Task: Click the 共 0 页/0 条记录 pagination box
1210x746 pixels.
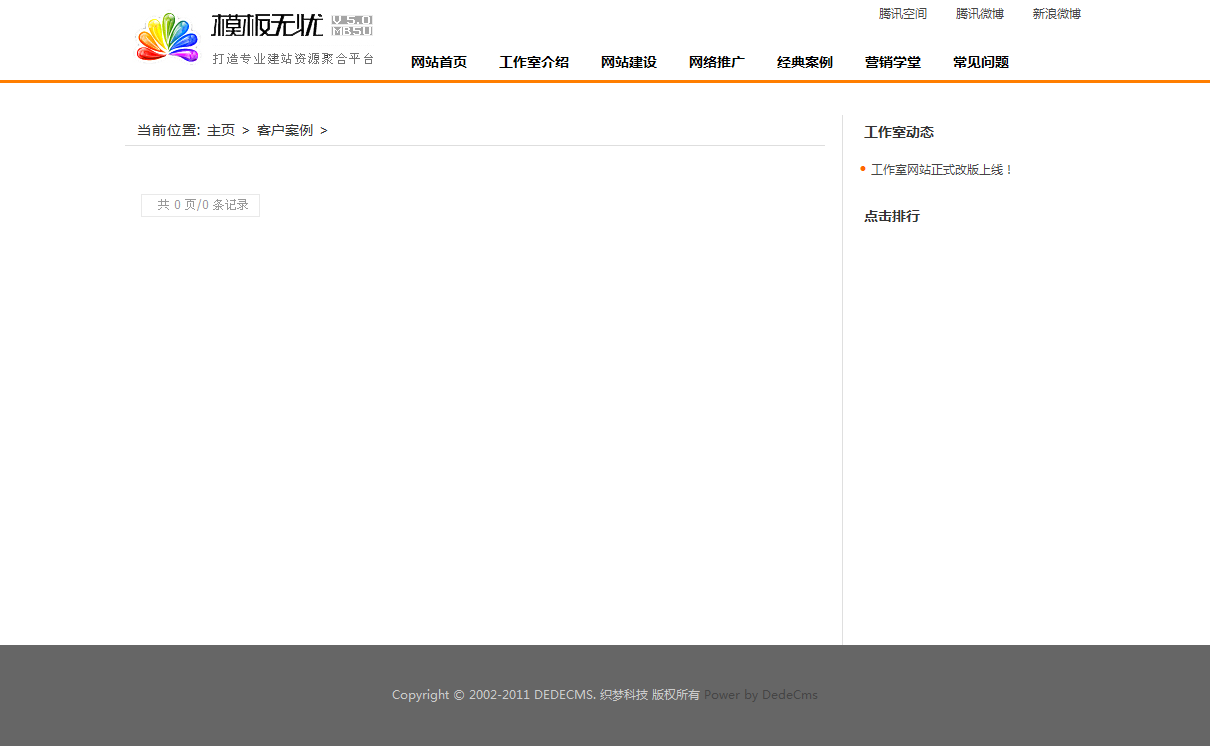Action: (x=201, y=205)
